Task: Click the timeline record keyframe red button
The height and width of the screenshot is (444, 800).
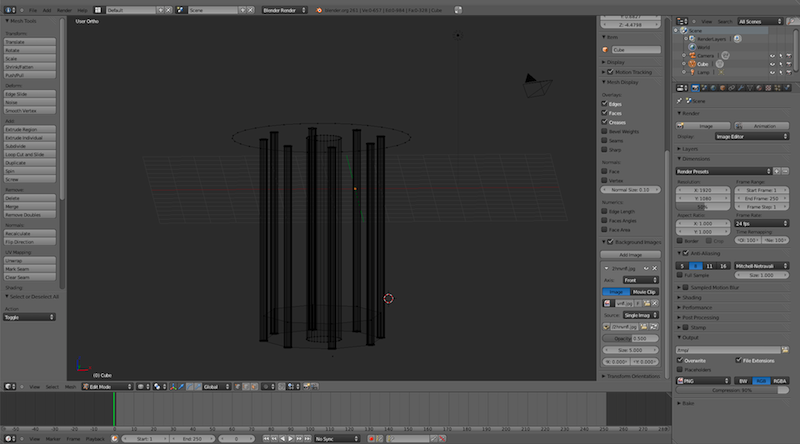Action: pyautogui.click(x=371, y=438)
